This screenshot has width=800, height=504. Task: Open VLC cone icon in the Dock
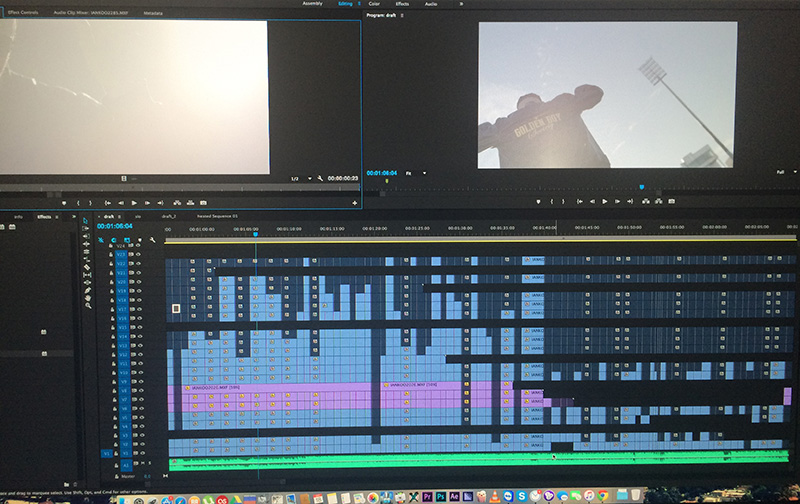[495, 496]
